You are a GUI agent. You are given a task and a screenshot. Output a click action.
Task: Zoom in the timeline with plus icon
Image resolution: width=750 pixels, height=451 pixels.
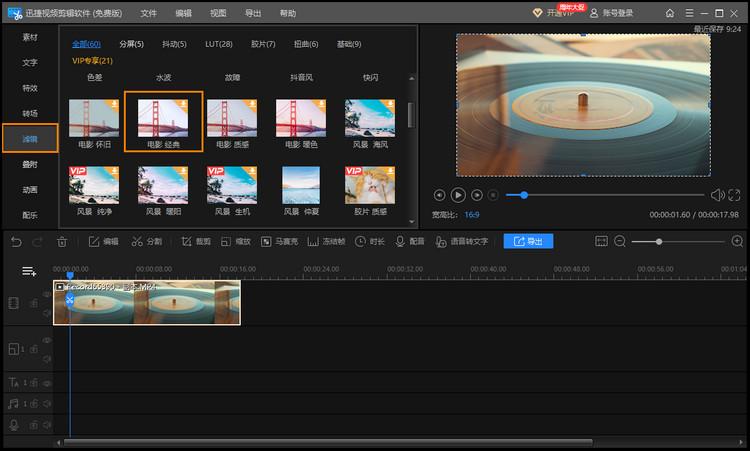click(737, 242)
